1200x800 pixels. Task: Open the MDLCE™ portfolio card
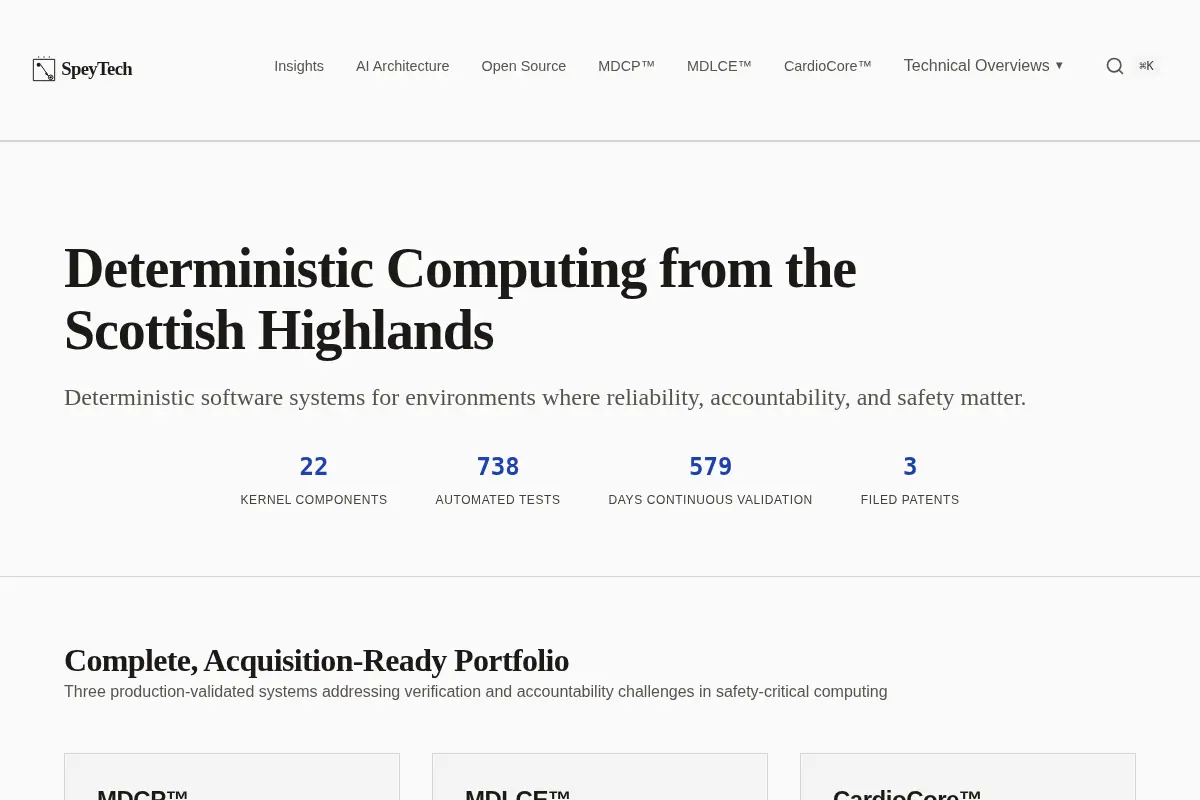point(600,777)
